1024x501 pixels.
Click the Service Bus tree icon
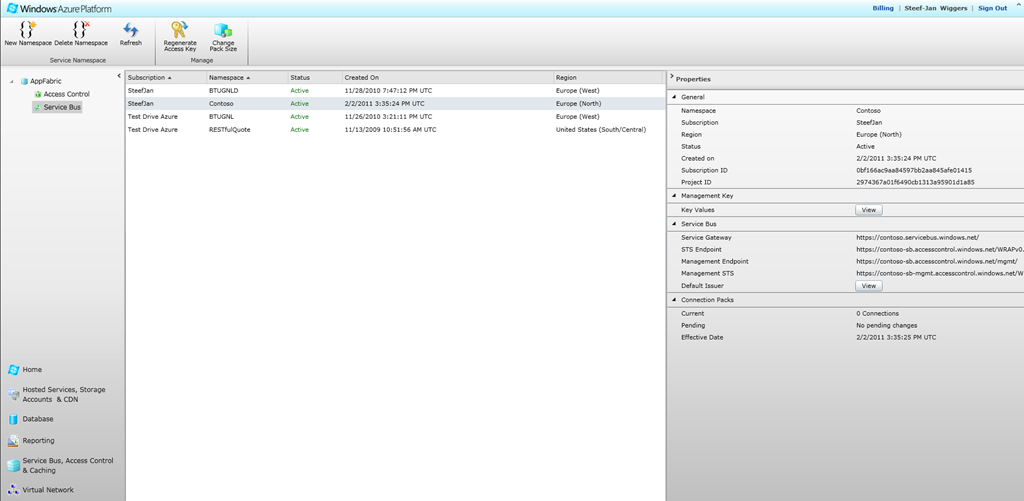[38, 107]
